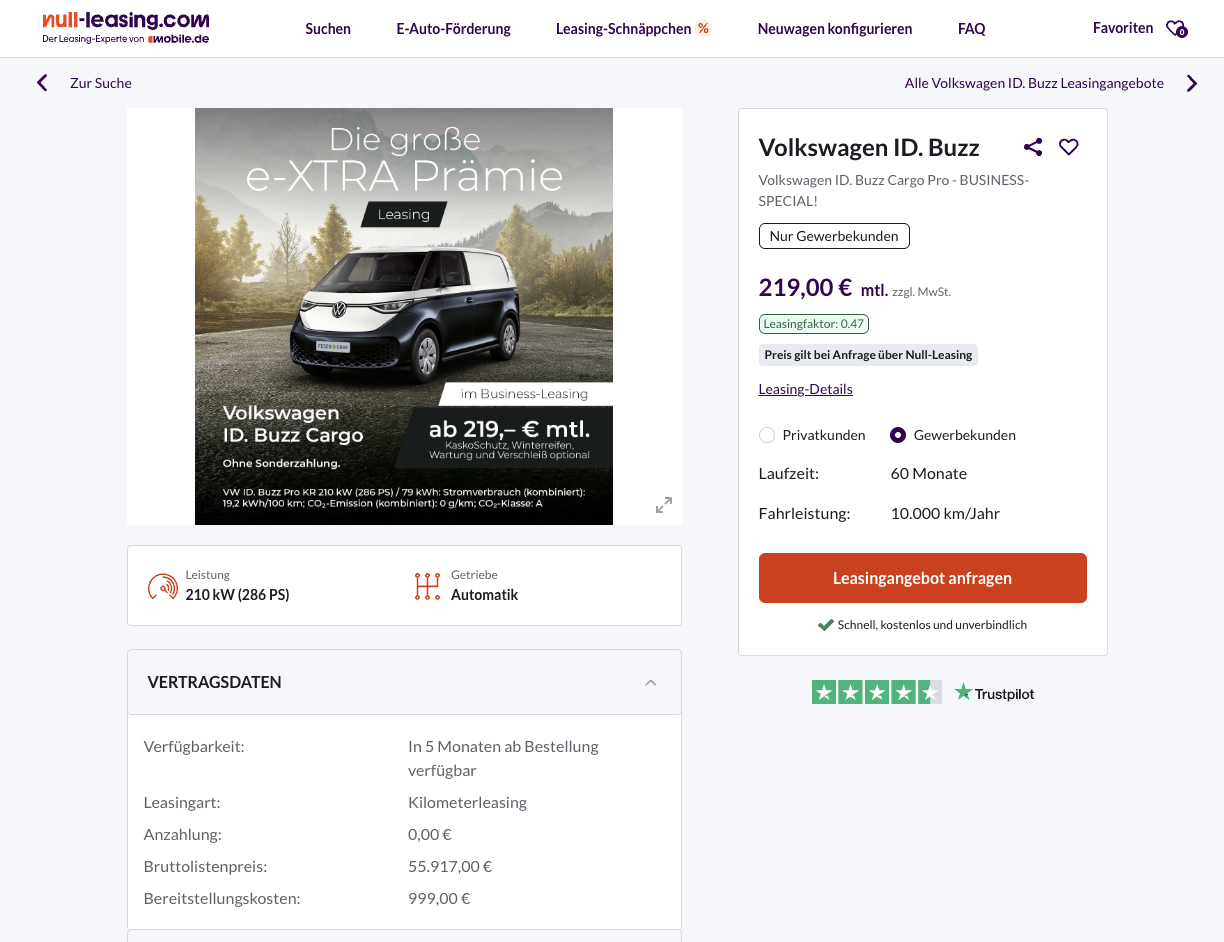Open the Suchen menu item
Viewport: 1224px width, 942px height.
click(328, 29)
